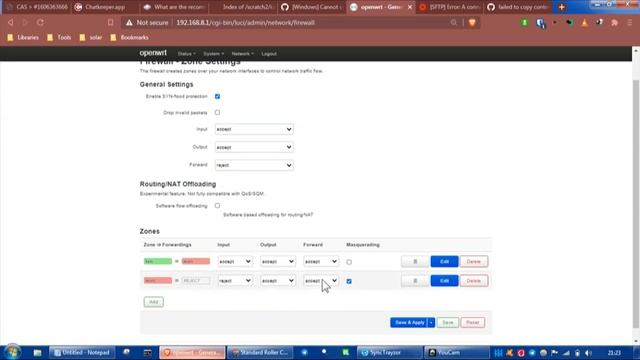Enable Software flow offloading checkbox
Viewport: 640px width, 360px height.
point(217,206)
